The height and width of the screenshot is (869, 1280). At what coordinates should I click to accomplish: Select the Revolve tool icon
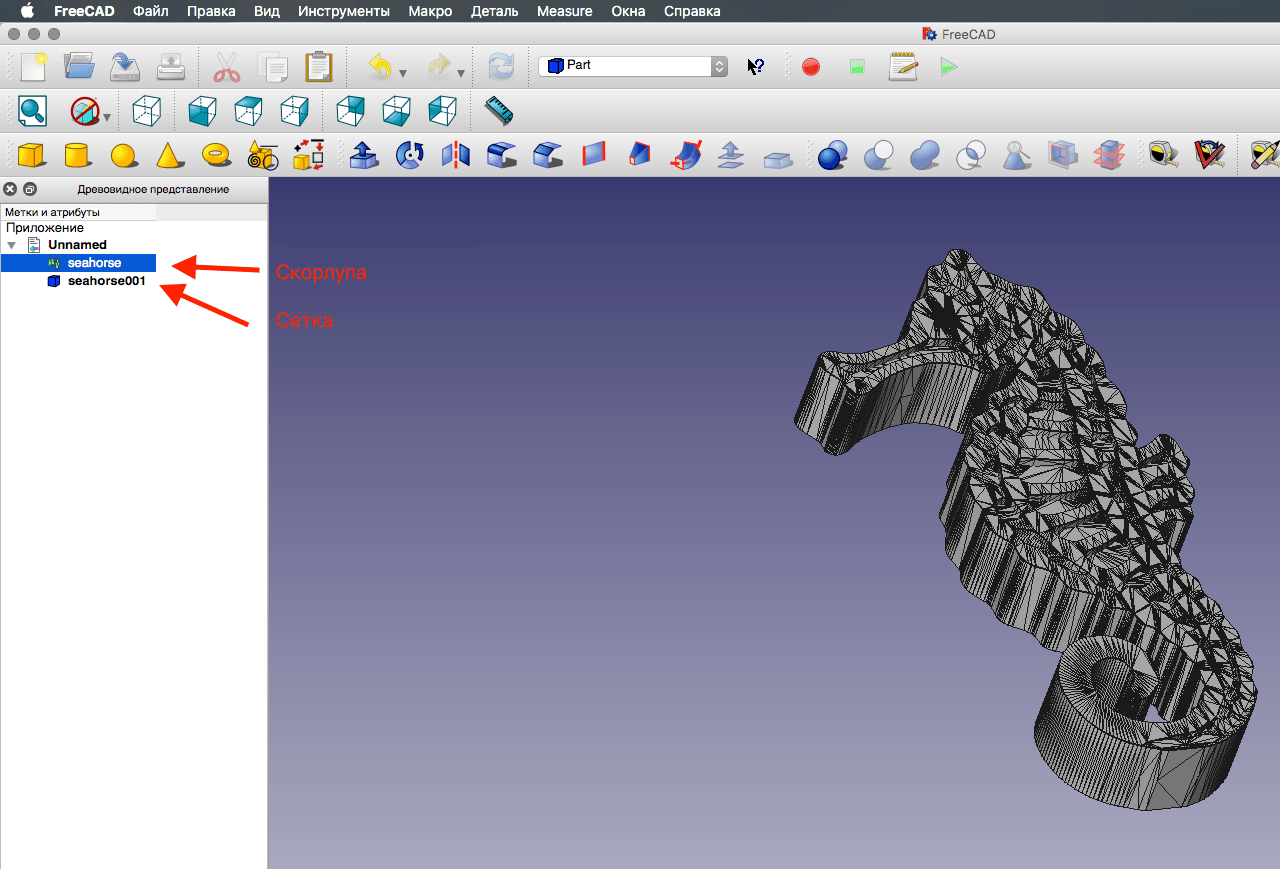tap(410, 155)
